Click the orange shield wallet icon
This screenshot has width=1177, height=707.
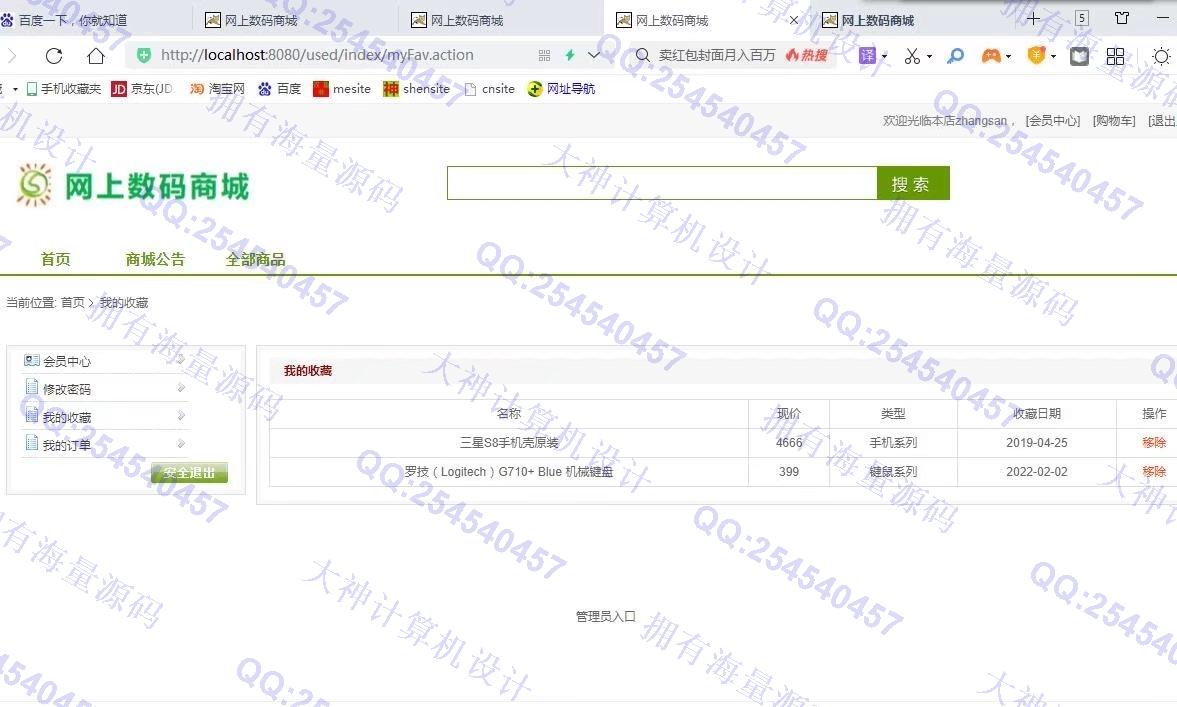point(1036,56)
